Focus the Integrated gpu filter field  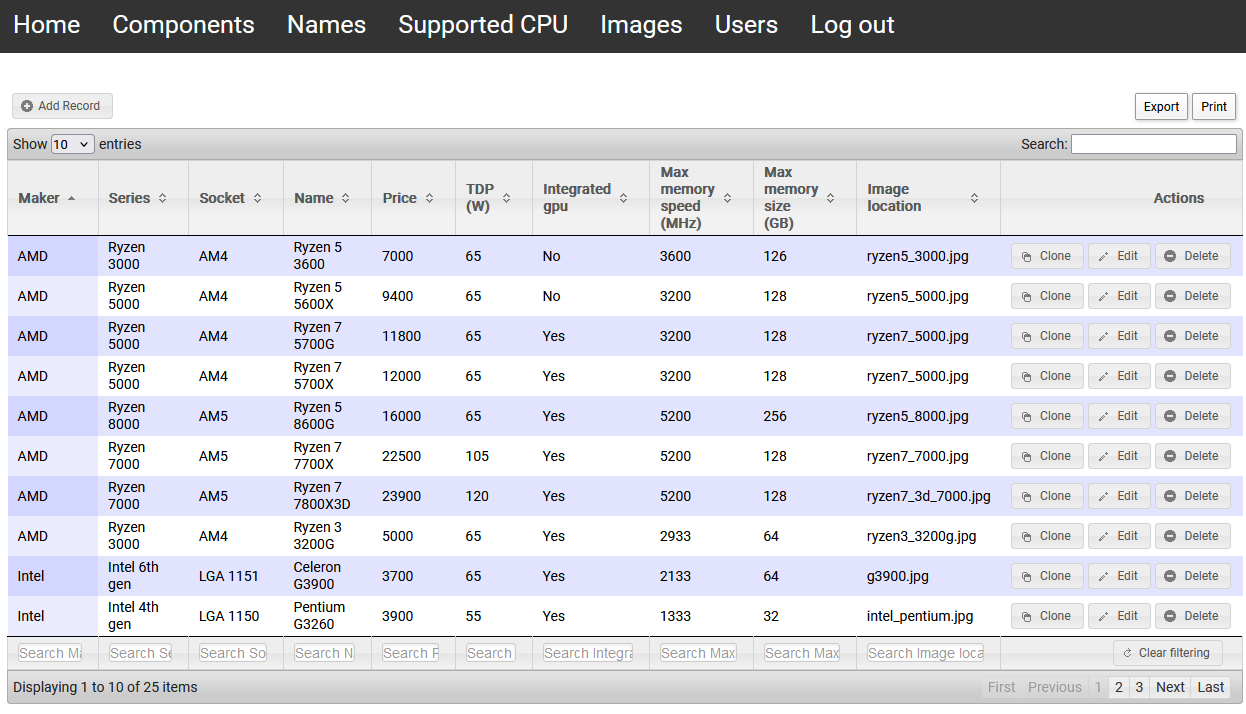pos(588,653)
